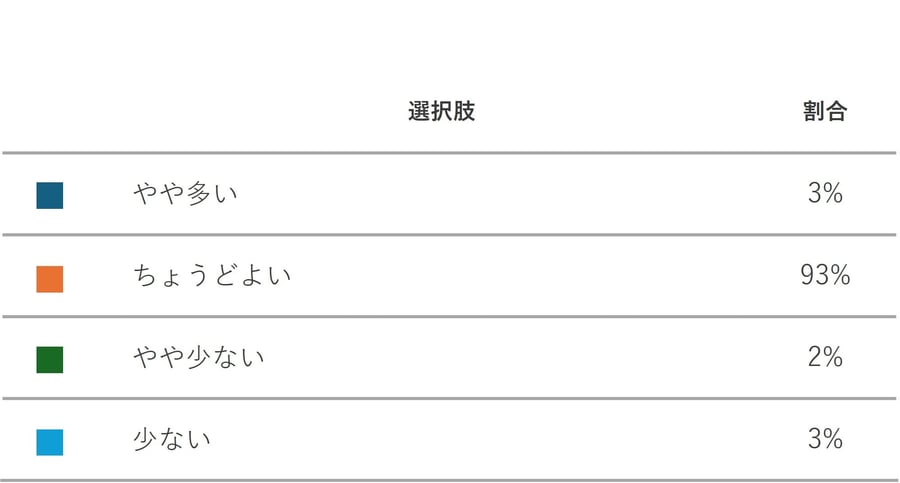Click the 2% percentage value
The image size is (900, 483).
tap(825, 358)
